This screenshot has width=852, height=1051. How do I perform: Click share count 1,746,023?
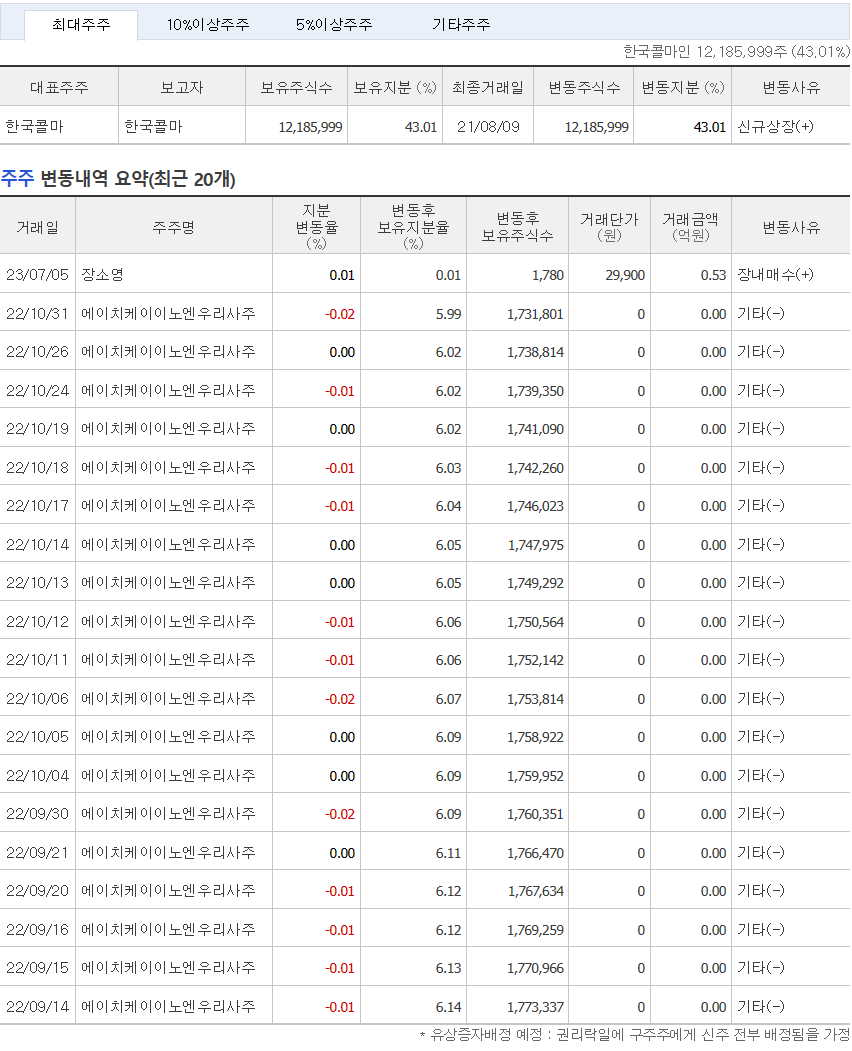tap(535, 506)
